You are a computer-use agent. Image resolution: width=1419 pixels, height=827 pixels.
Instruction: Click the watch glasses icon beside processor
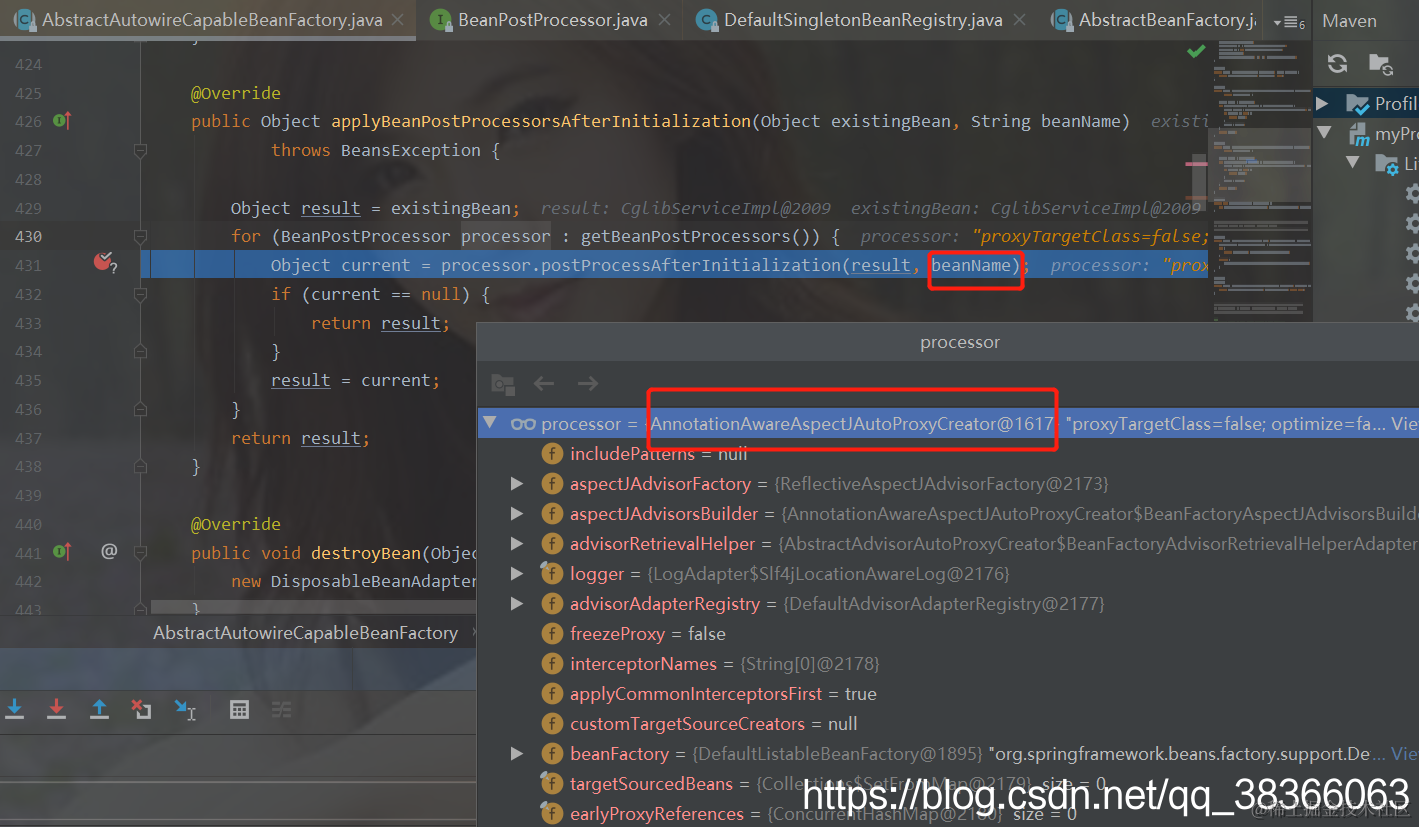[523, 424]
